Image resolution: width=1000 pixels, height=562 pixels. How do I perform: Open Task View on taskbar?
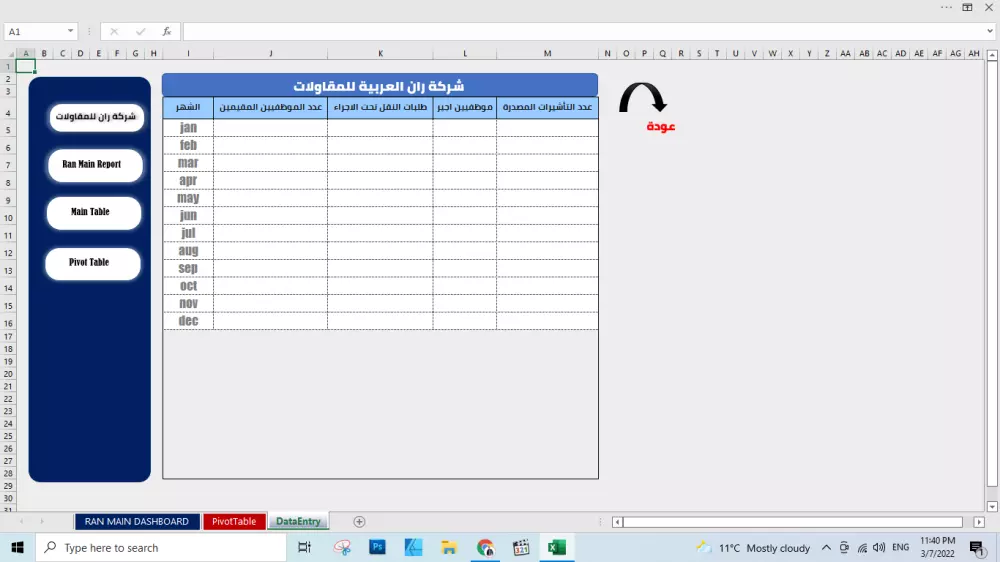point(304,547)
